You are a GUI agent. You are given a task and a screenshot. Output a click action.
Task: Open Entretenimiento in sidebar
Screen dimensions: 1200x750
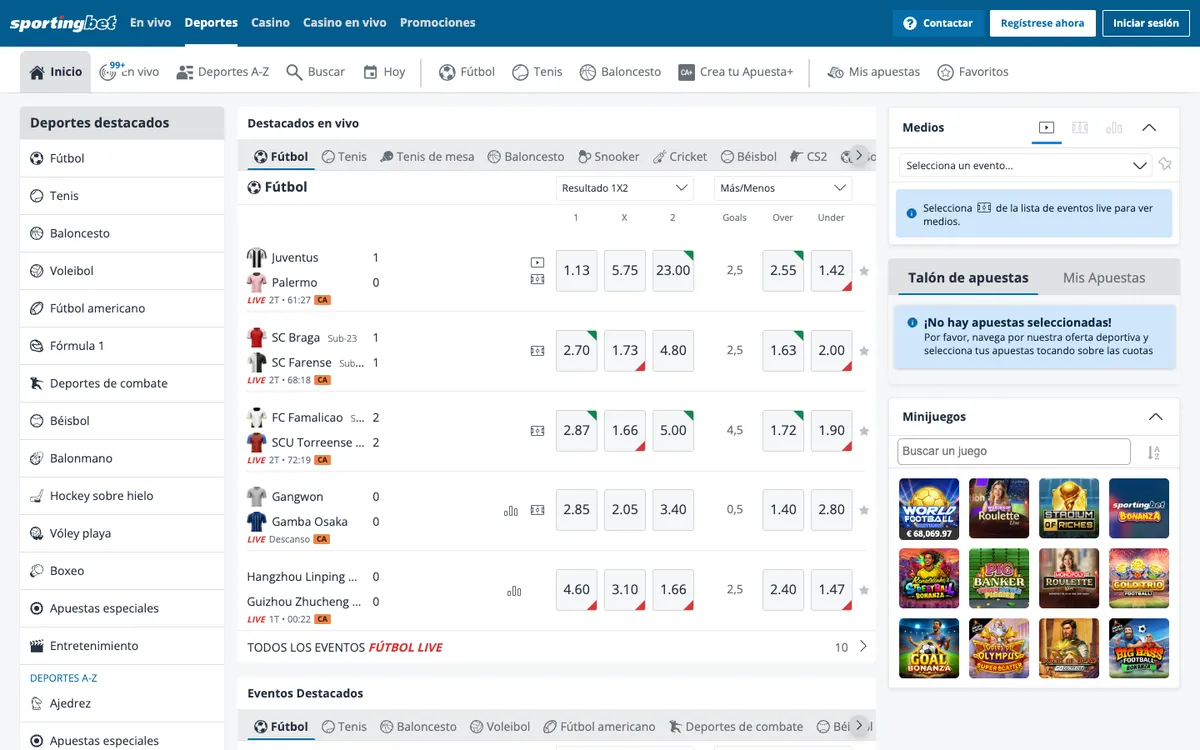tap(122, 646)
